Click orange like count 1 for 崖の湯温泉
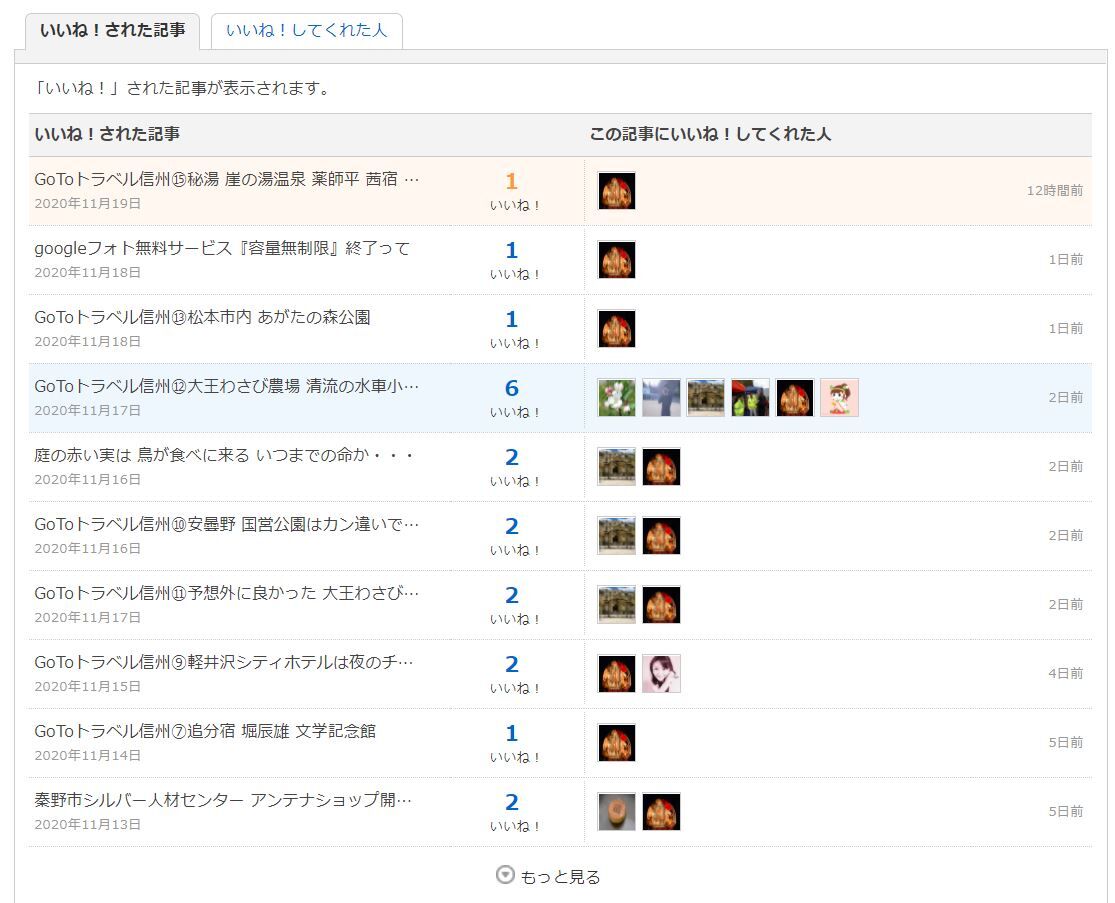The height and width of the screenshot is (903, 1115). click(511, 181)
